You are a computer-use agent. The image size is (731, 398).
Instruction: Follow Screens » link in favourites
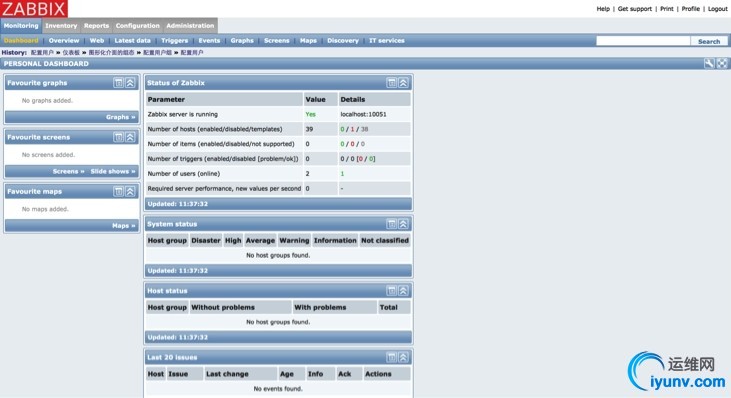(68, 172)
